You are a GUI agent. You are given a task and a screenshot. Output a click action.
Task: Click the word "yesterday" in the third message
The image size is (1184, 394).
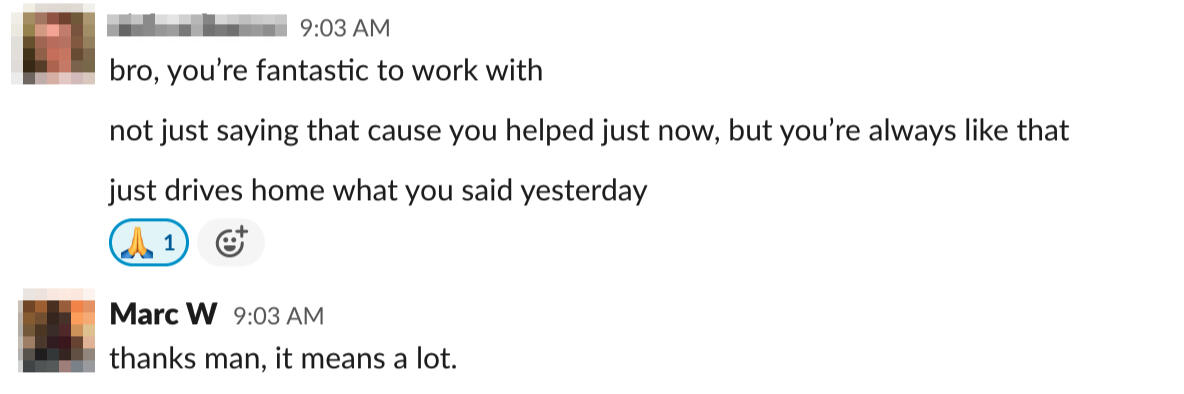[584, 192]
